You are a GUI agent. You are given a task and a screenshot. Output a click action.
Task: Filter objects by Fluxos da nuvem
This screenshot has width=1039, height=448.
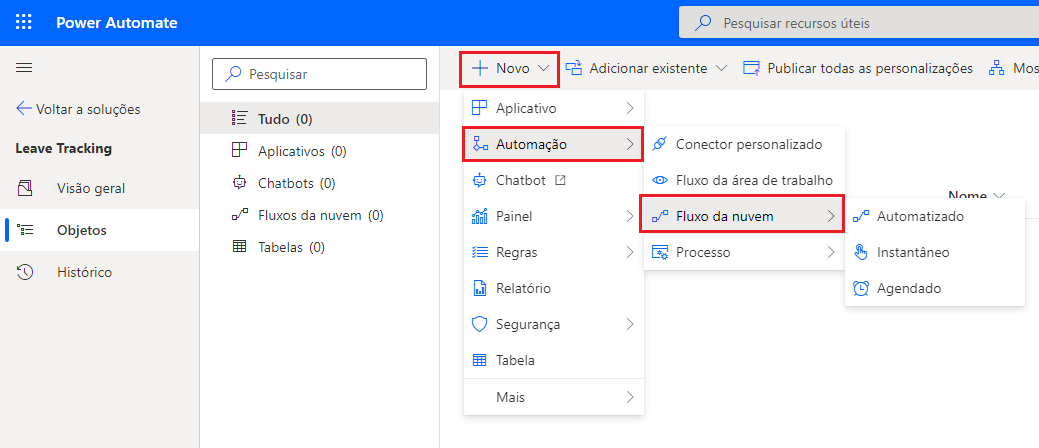320,215
